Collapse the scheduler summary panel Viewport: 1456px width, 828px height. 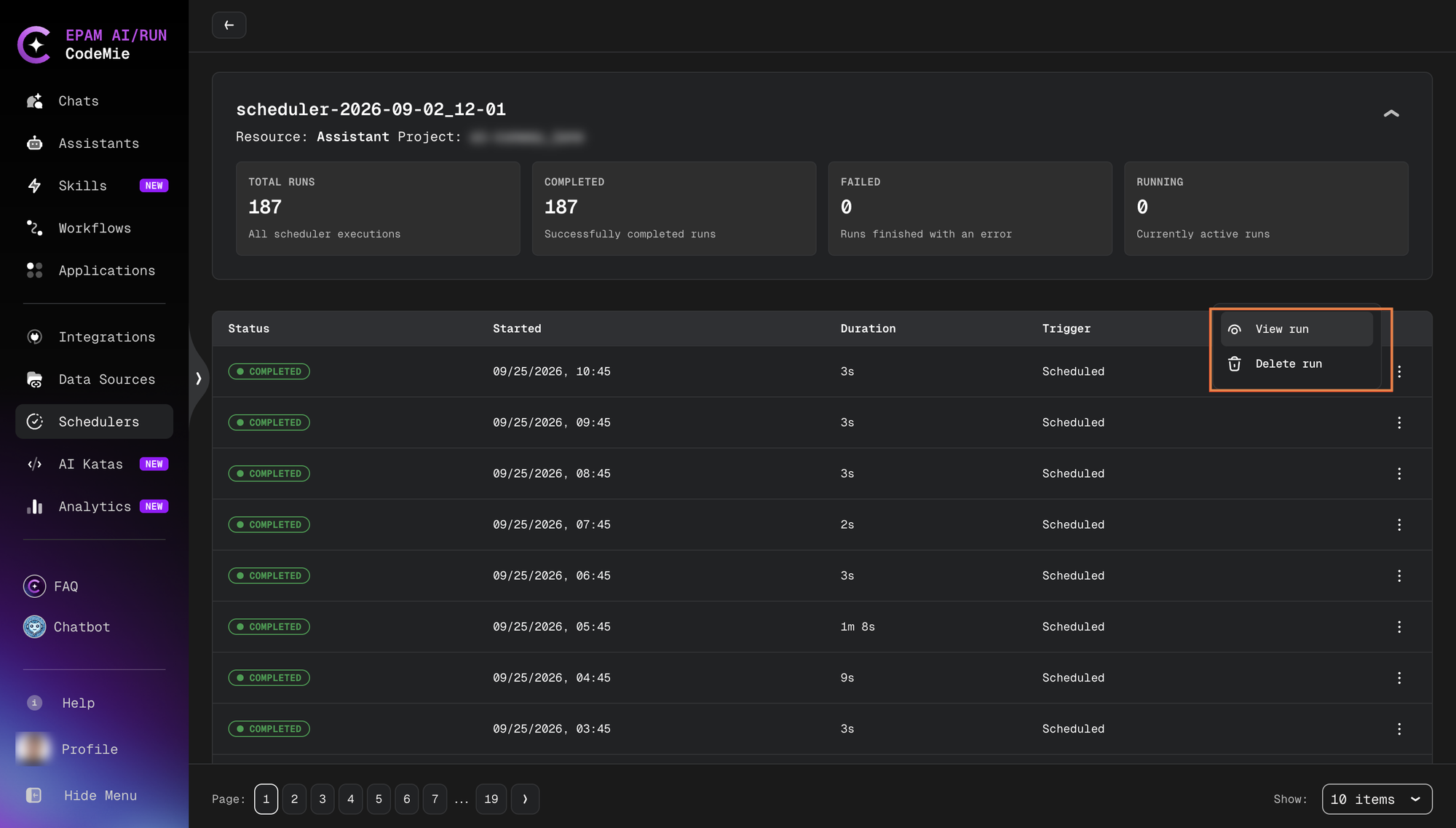pos(1391,114)
